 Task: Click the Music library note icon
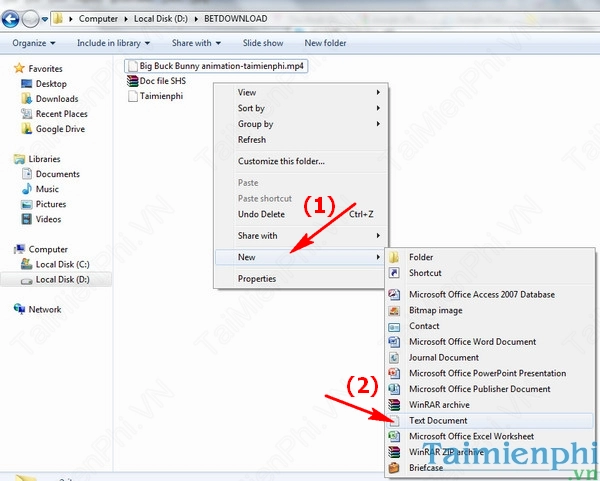tap(27, 189)
